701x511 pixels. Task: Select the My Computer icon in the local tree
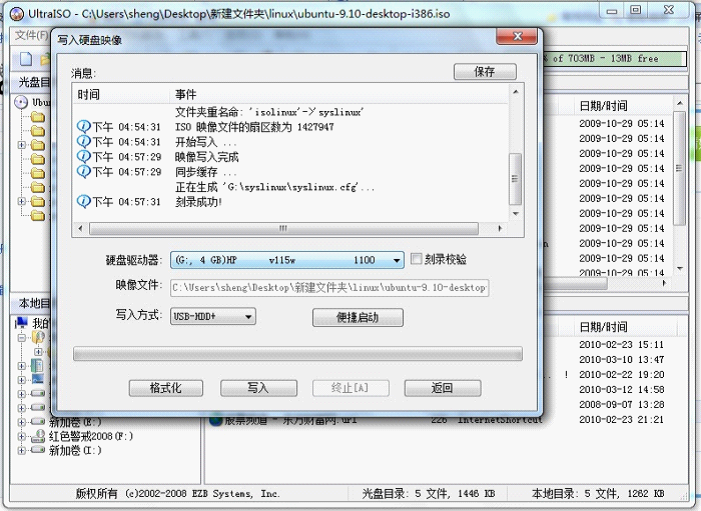tap(21, 322)
